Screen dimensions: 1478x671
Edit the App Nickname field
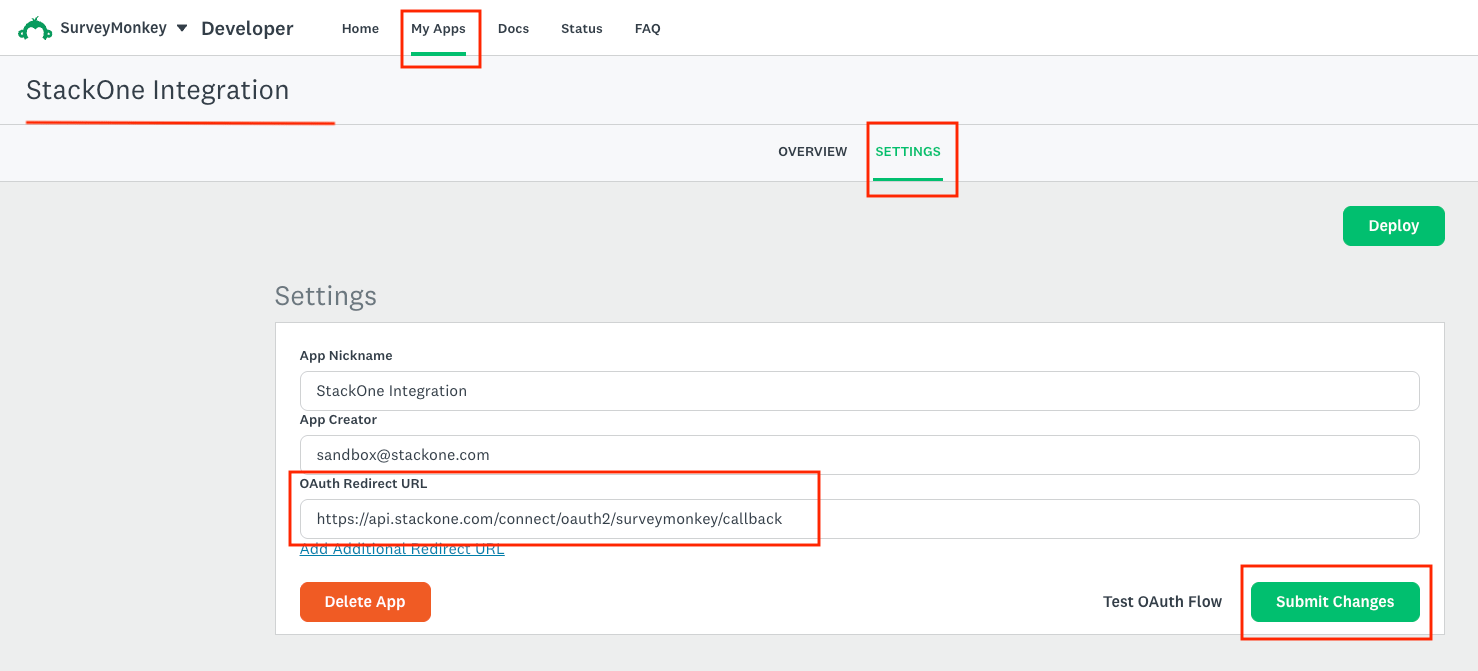click(x=859, y=391)
